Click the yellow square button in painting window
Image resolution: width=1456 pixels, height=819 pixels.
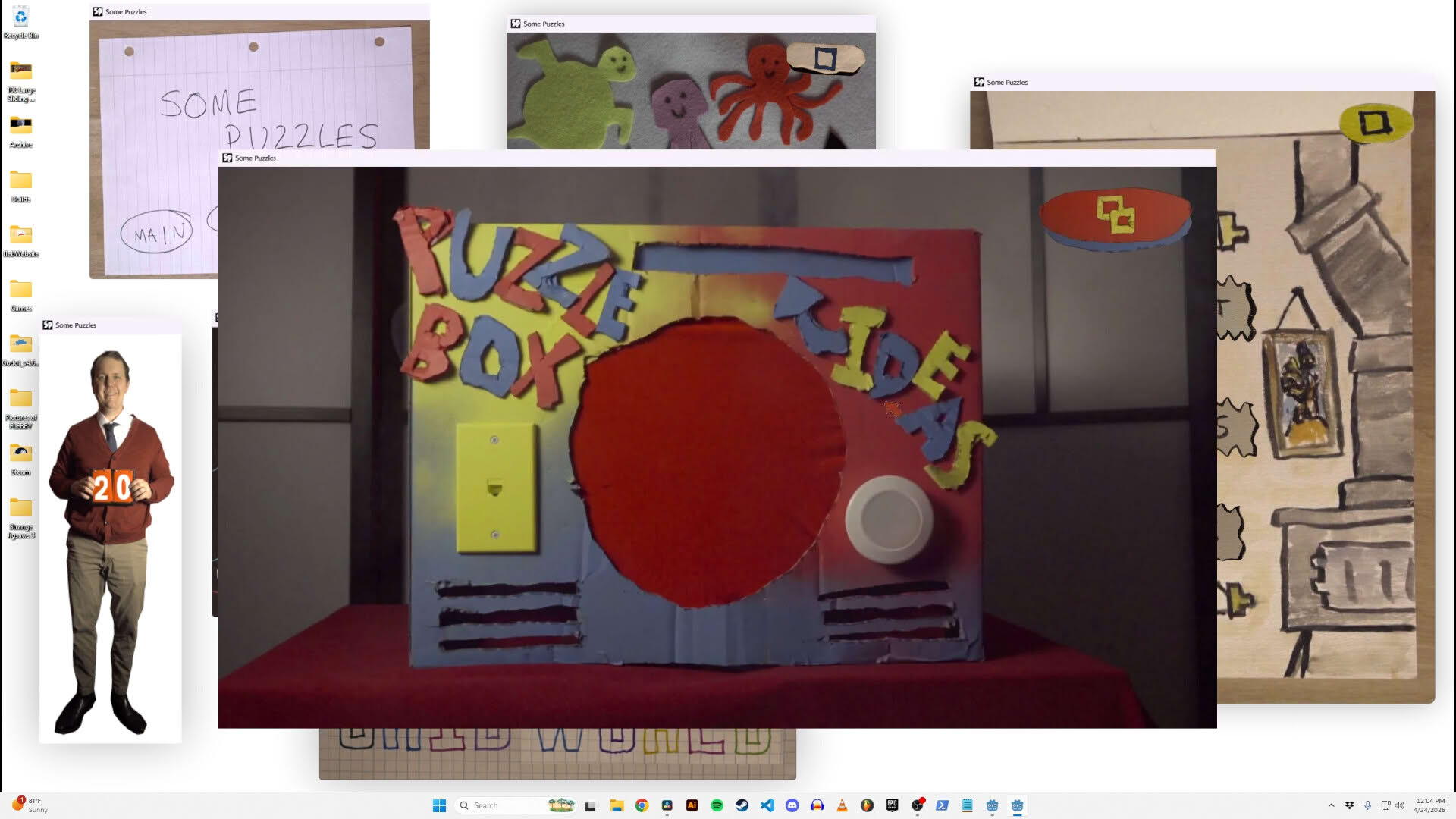[1376, 123]
